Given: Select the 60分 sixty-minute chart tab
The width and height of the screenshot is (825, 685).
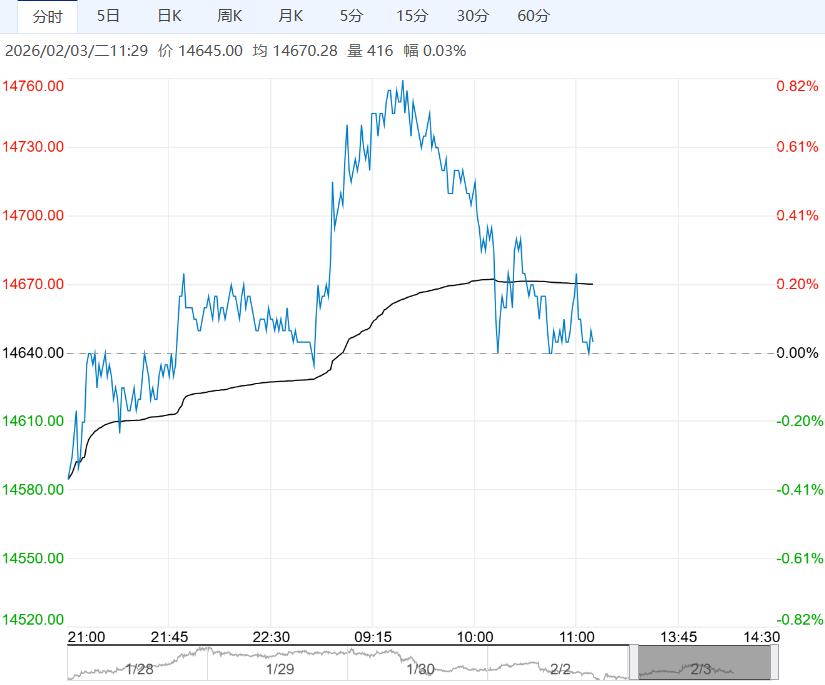Looking at the screenshot, I should [534, 16].
